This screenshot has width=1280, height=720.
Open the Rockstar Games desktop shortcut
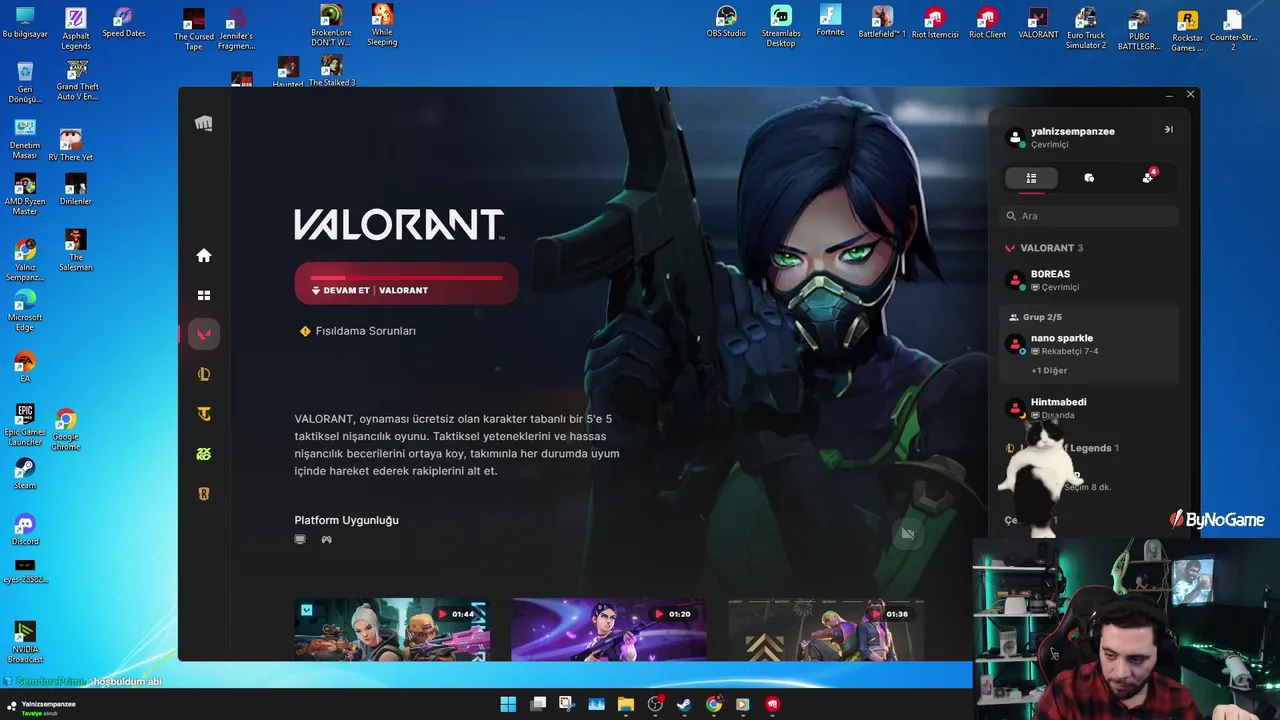click(1187, 29)
